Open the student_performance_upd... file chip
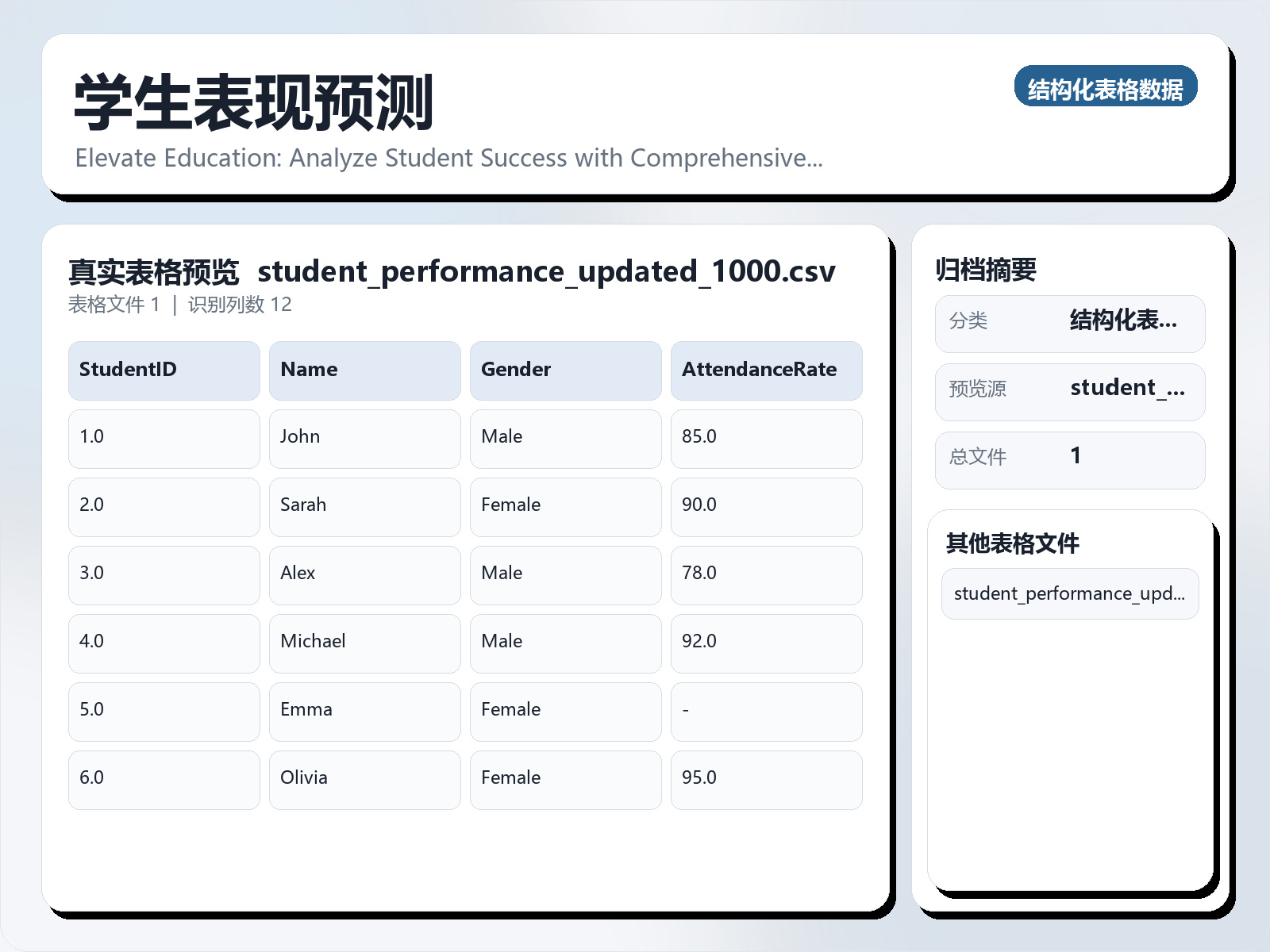Screen dimensions: 1270x952 click(1070, 593)
